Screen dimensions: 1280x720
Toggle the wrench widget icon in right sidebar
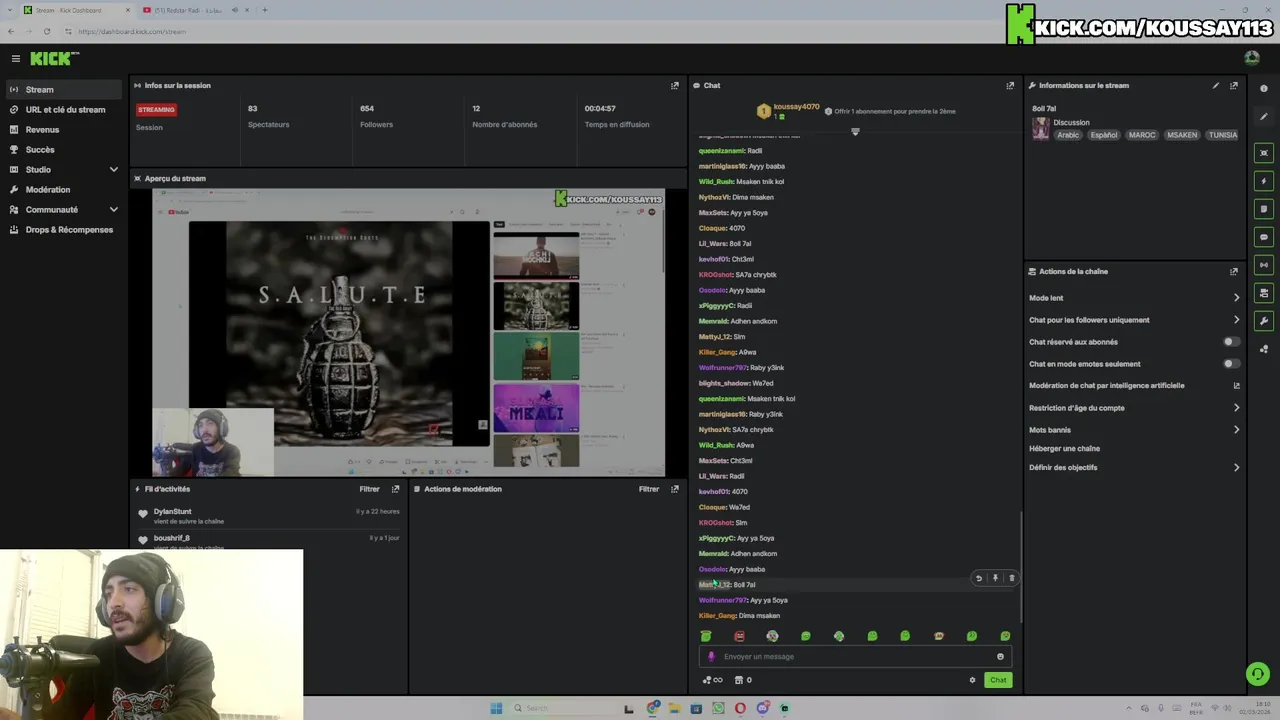[1264, 321]
